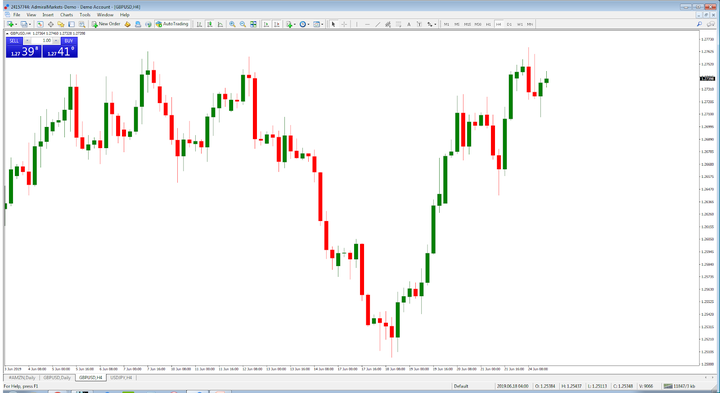This screenshot has height=393, width=720.
Task: Toggle the AutoTrading button
Action: point(172,24)
